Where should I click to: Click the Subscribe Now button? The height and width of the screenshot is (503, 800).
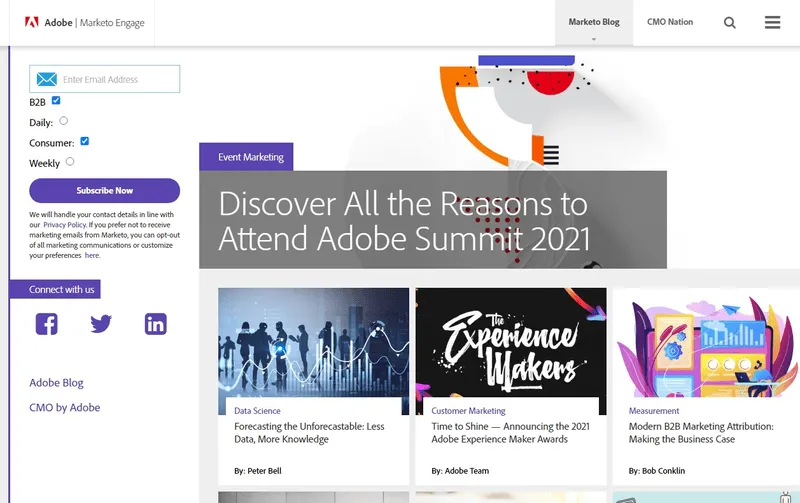105,190
